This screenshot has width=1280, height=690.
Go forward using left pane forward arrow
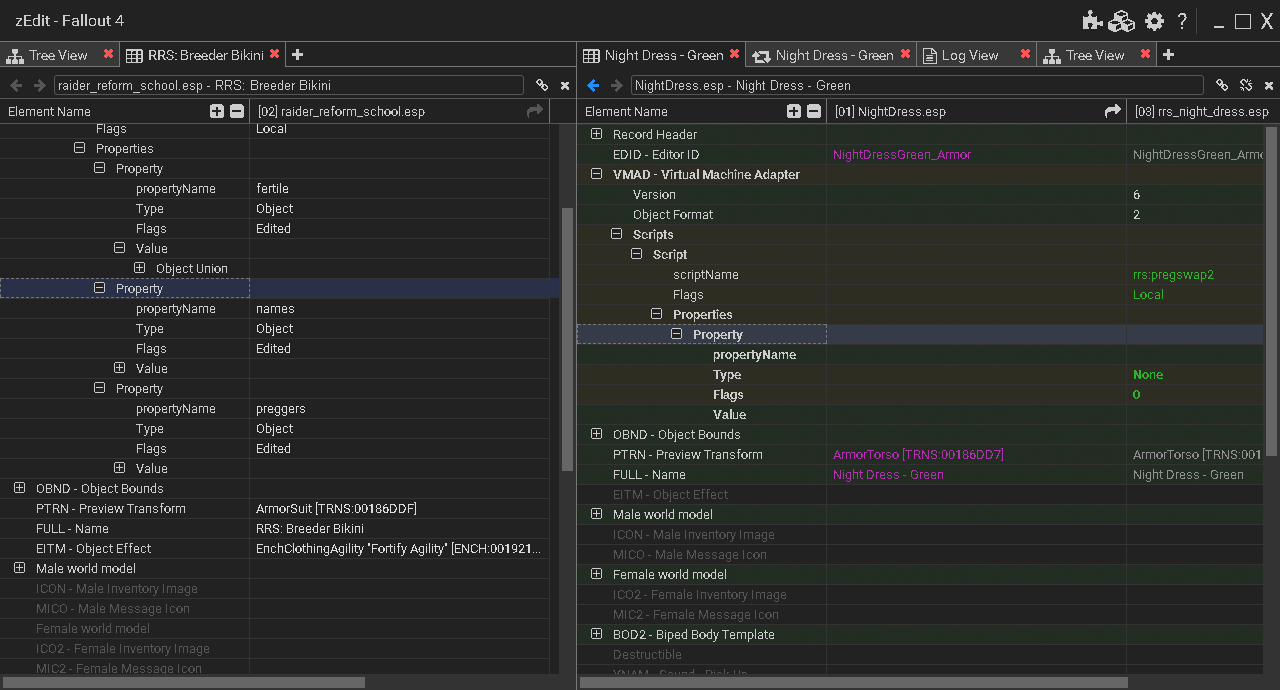pos(40,86)
